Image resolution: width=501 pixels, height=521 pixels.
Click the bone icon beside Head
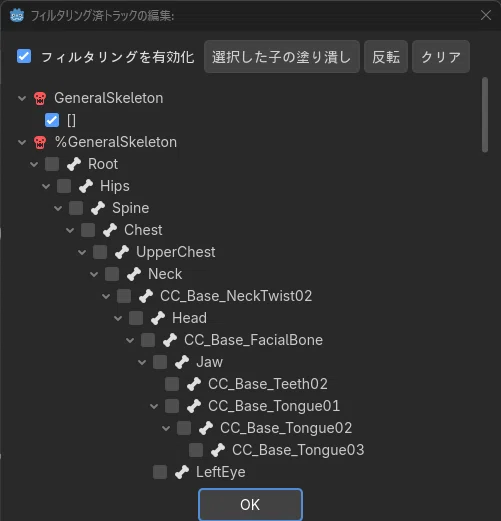click(158, 318)
